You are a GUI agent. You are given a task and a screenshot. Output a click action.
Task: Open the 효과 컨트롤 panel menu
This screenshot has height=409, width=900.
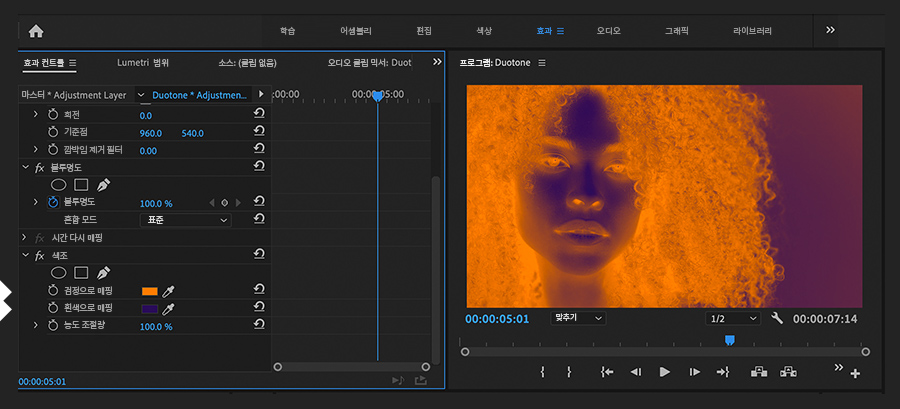[73, 63]
